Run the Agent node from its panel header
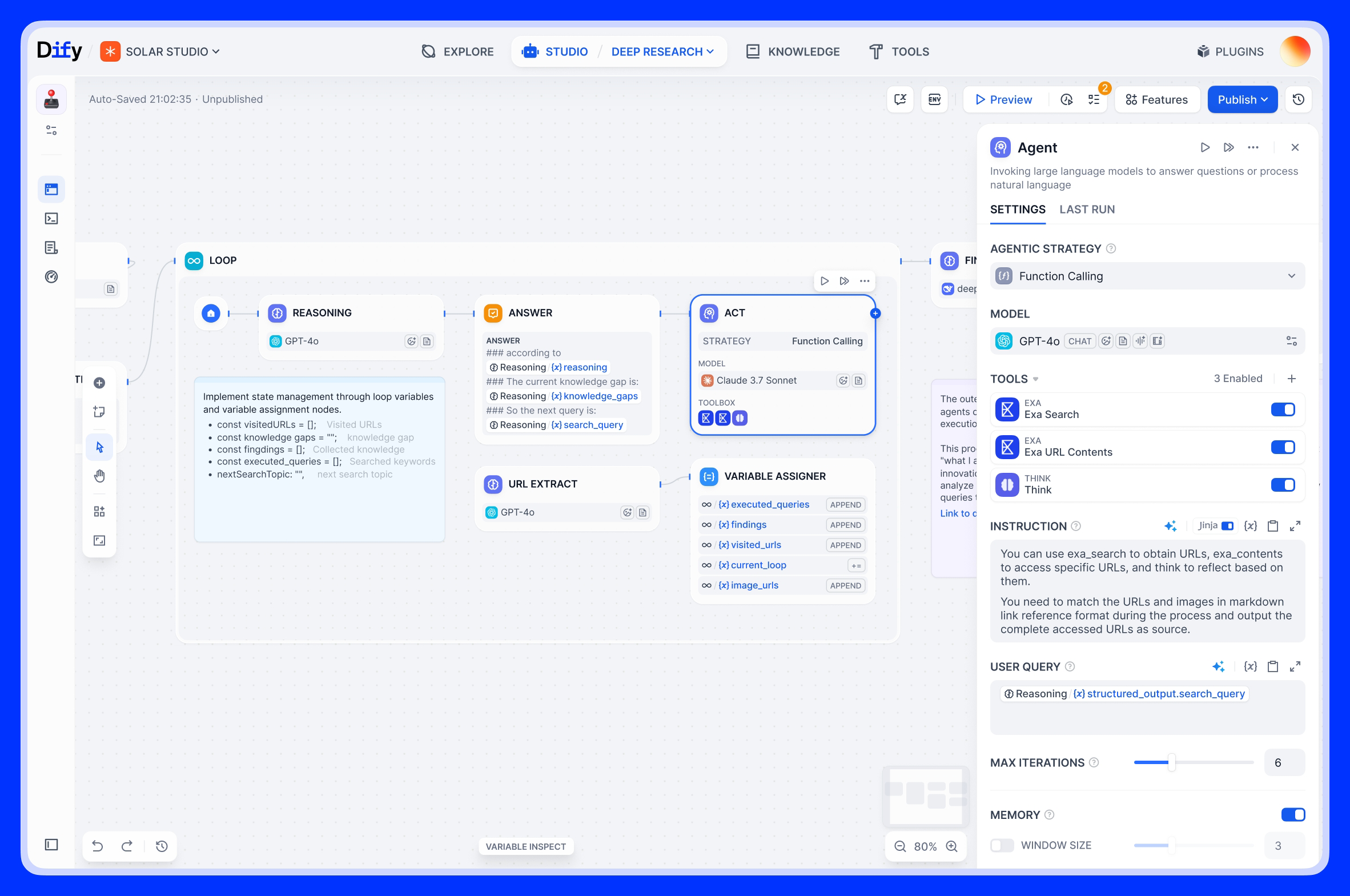Viewport: 1350px width, 896px height. point(1205,147)
